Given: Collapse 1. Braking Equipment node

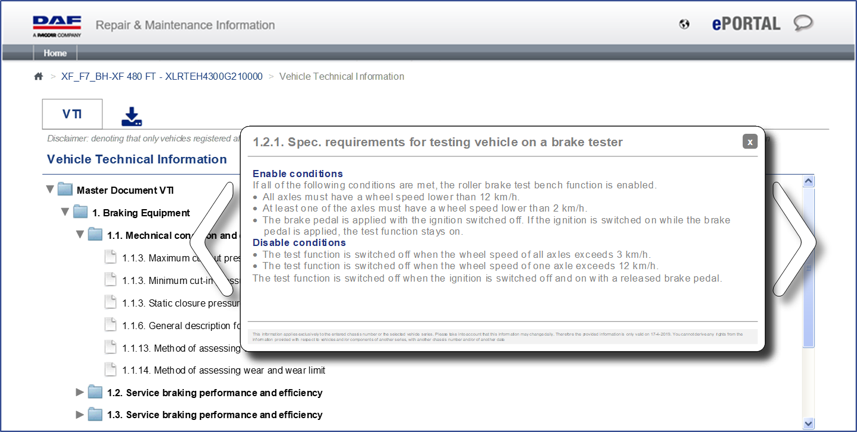Looking at the screenshot, I should 65,212.
